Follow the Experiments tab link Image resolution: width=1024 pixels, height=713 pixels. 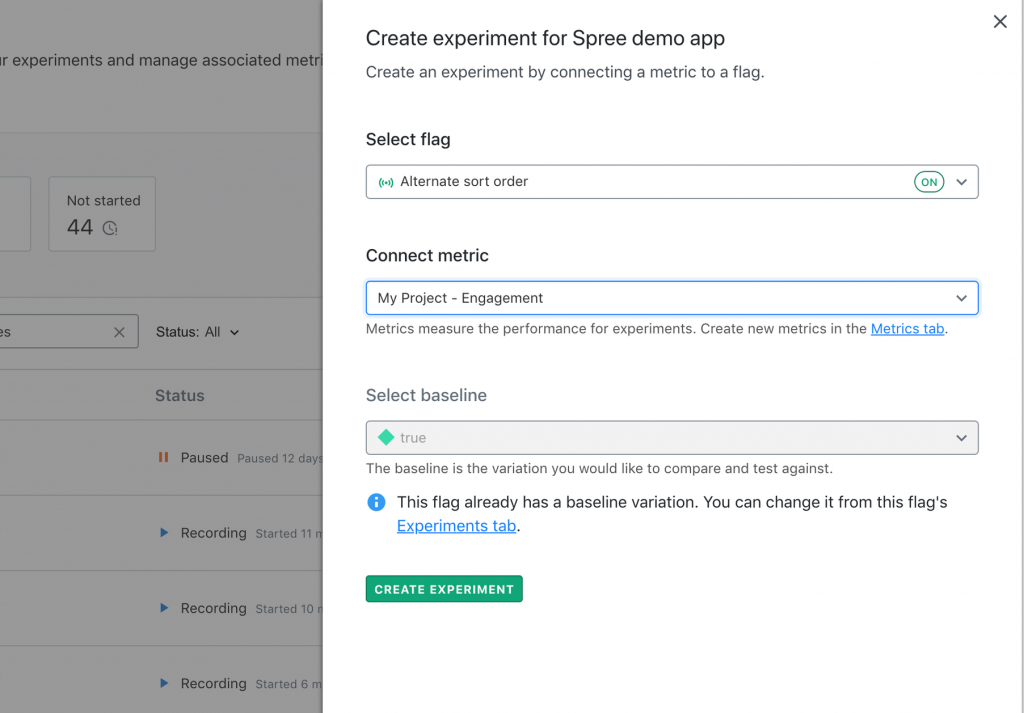tap(456, 526)
